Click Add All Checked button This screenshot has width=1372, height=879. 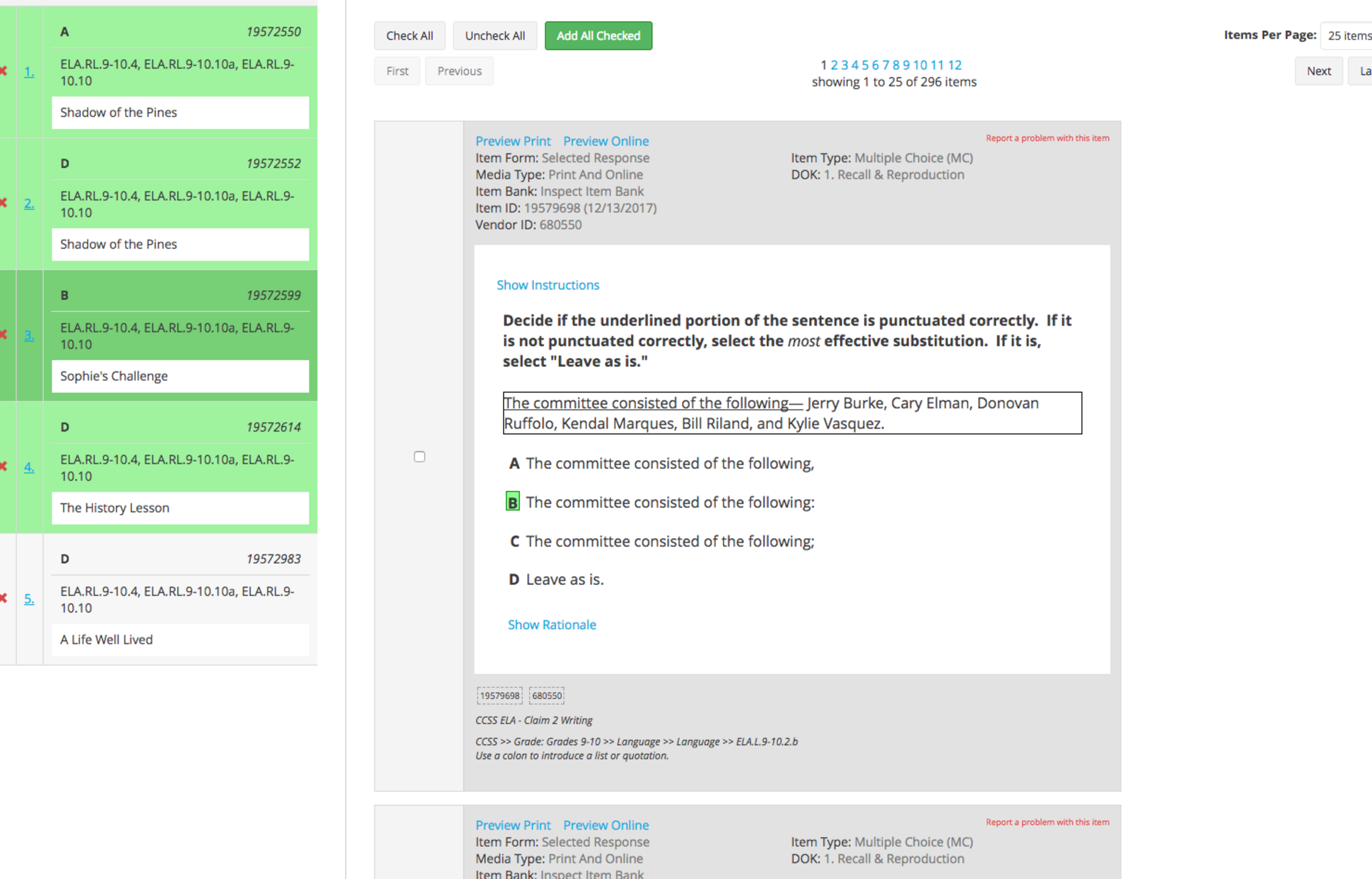pos(598,36)
